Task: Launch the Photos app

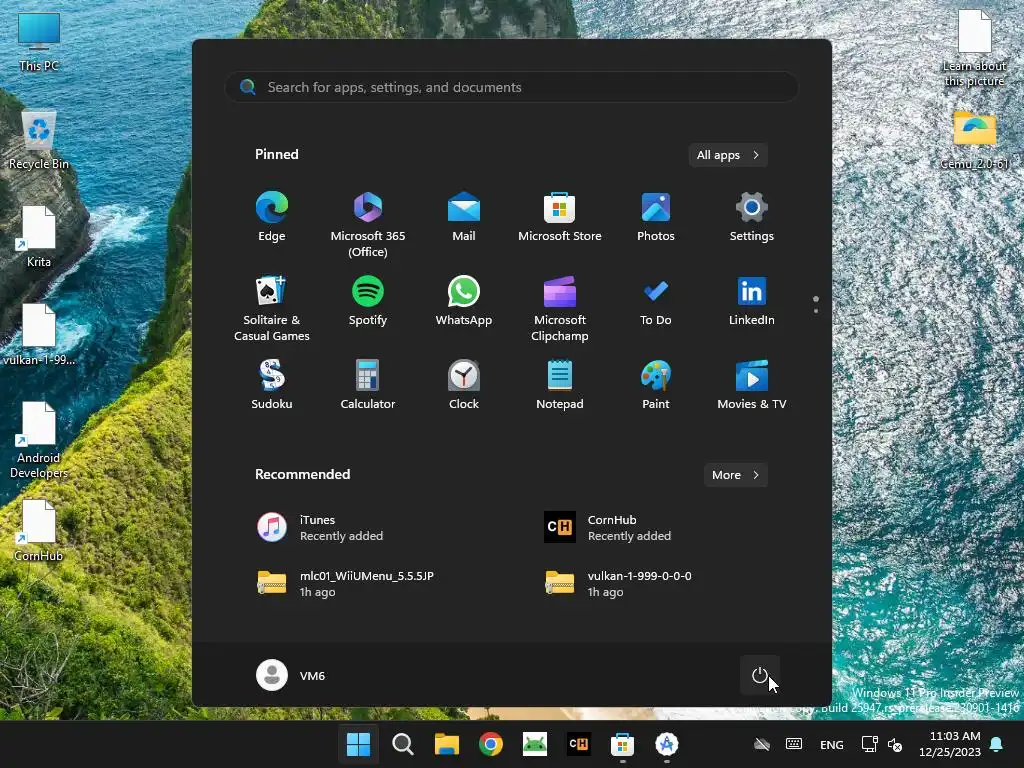Action: click(656, 217)
